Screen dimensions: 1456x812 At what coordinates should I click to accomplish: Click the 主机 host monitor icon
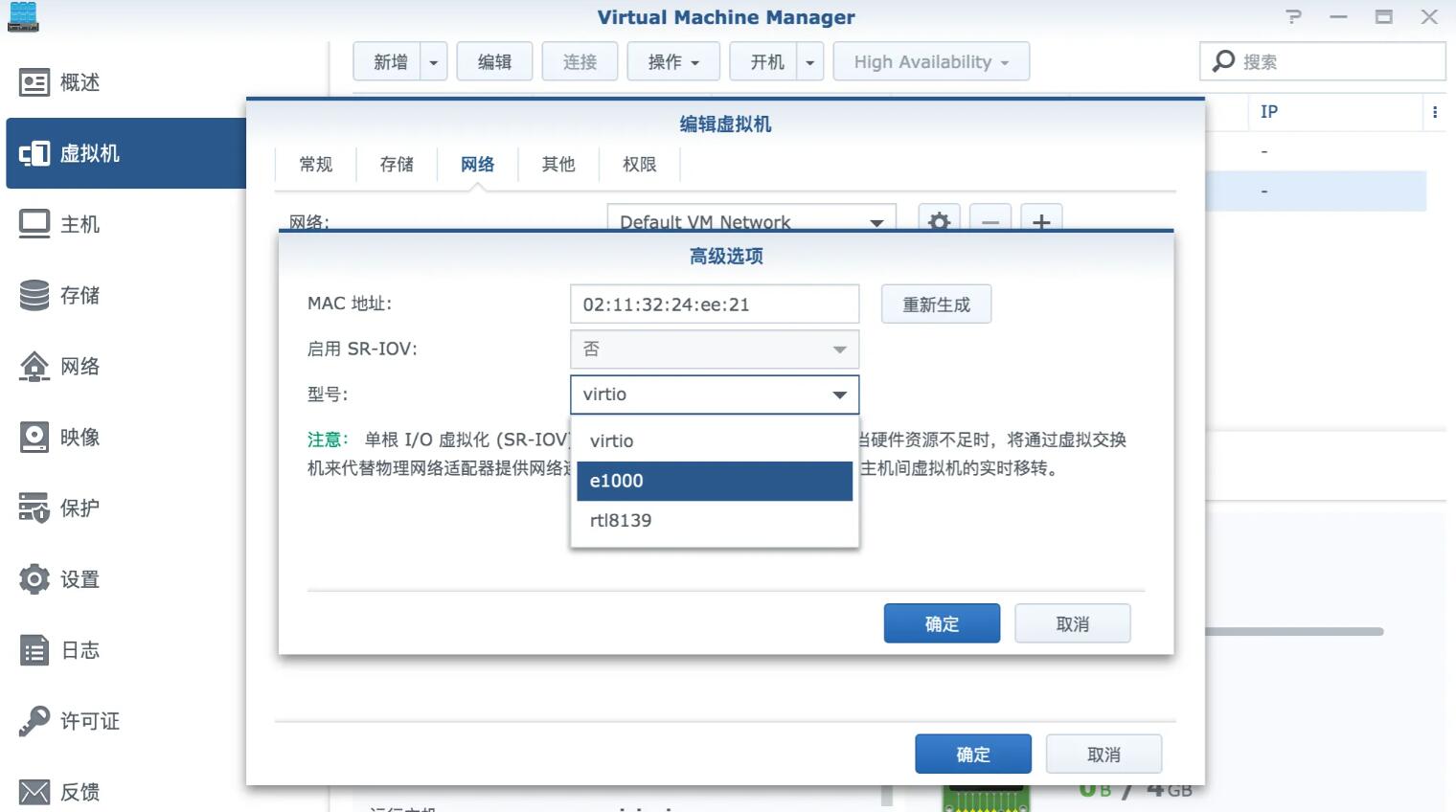tap(34, 224)
